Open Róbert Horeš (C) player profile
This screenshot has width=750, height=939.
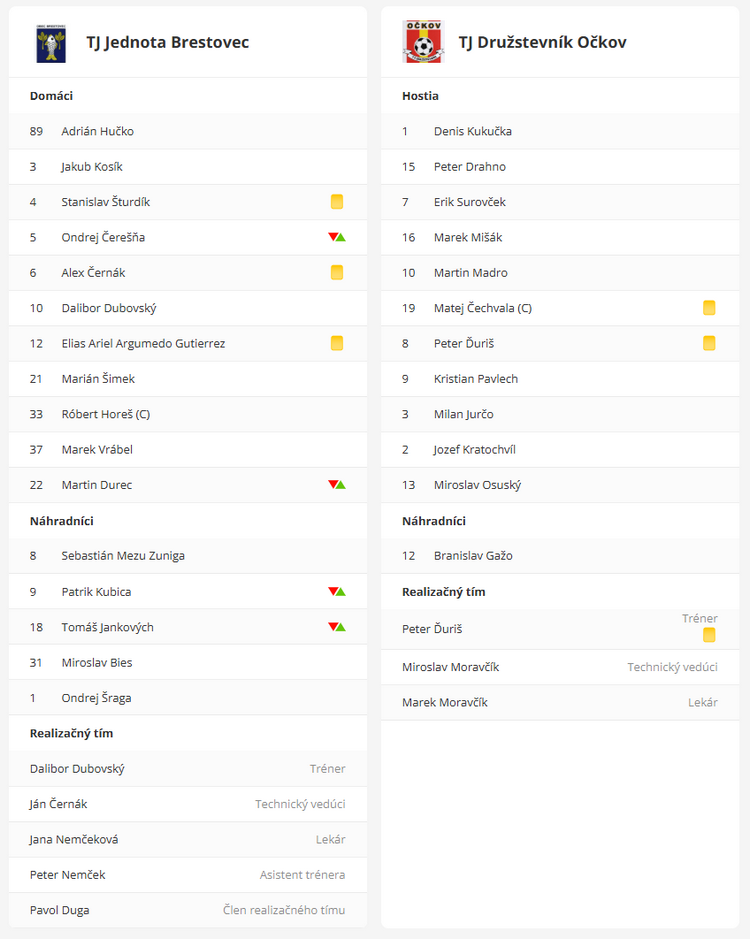coord(105,414)
